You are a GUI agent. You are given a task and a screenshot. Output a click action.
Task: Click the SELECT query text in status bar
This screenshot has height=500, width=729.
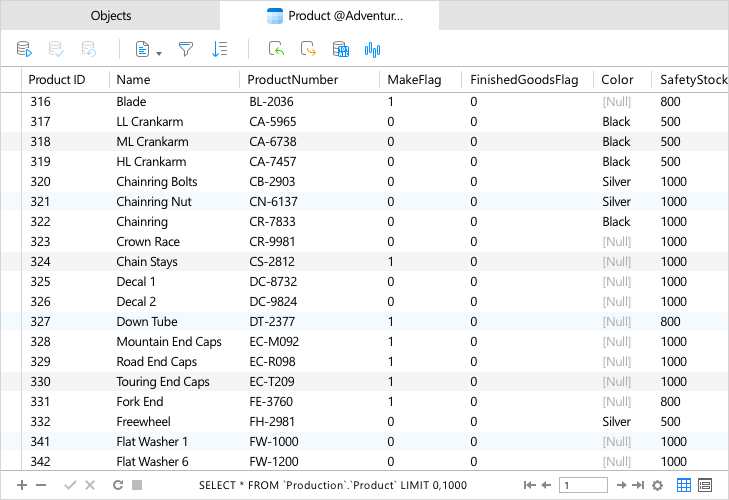333,485
